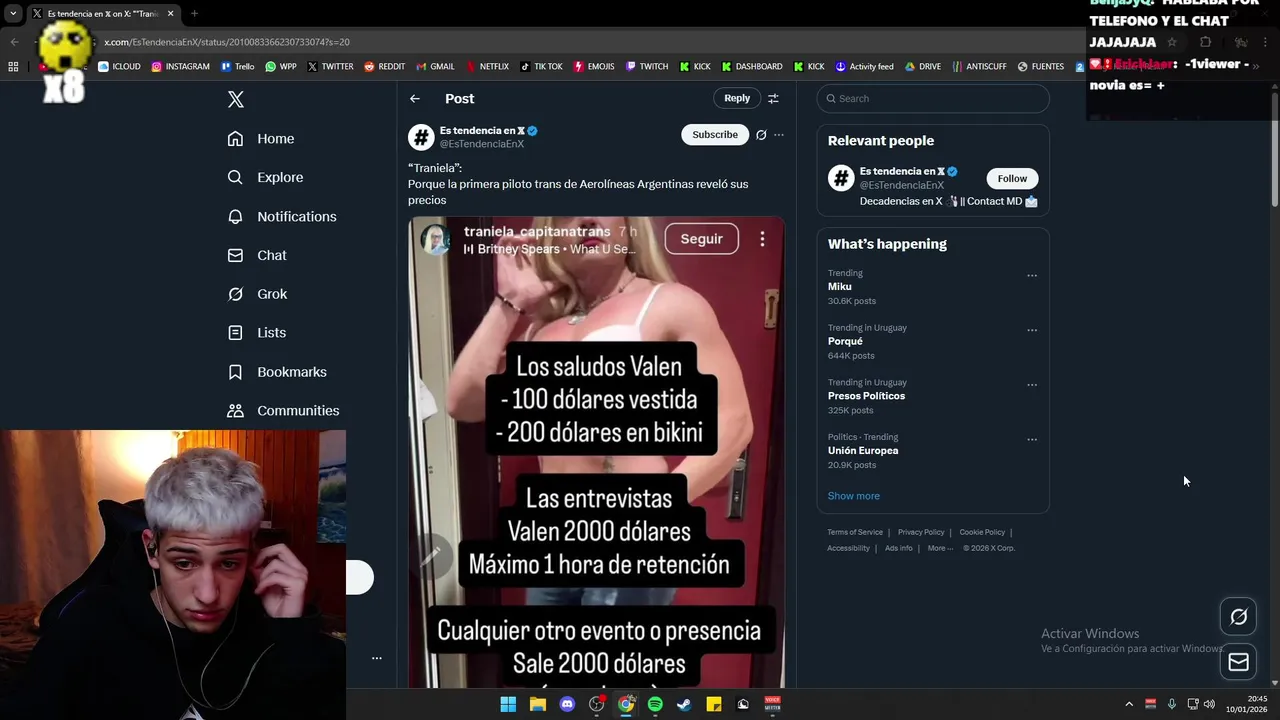The height and width of the screenshot is (720, 1280).
Task: Open TWITCH bookmark
Action: click(647, 67)
